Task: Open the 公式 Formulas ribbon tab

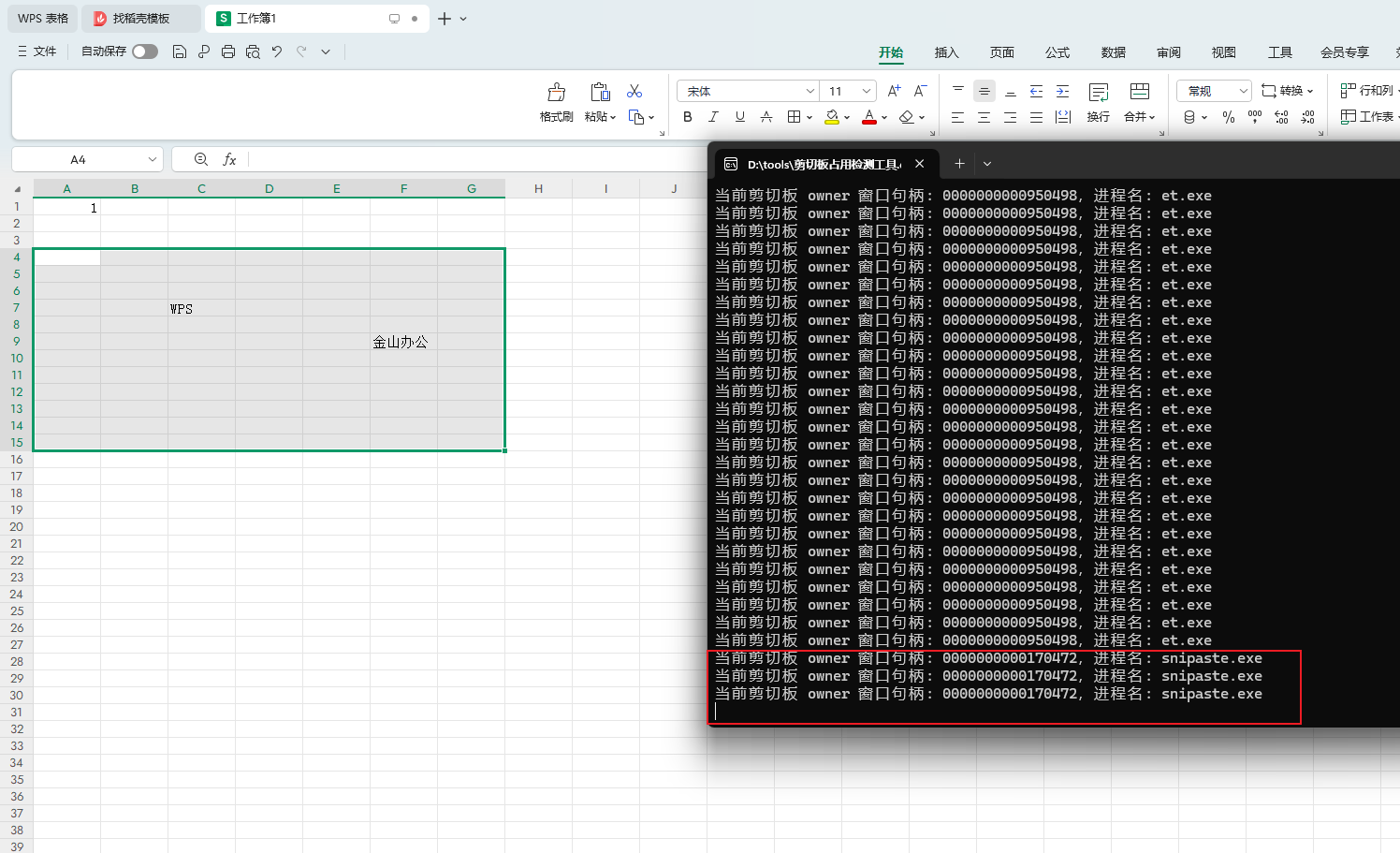Action: click(1057, 52)
